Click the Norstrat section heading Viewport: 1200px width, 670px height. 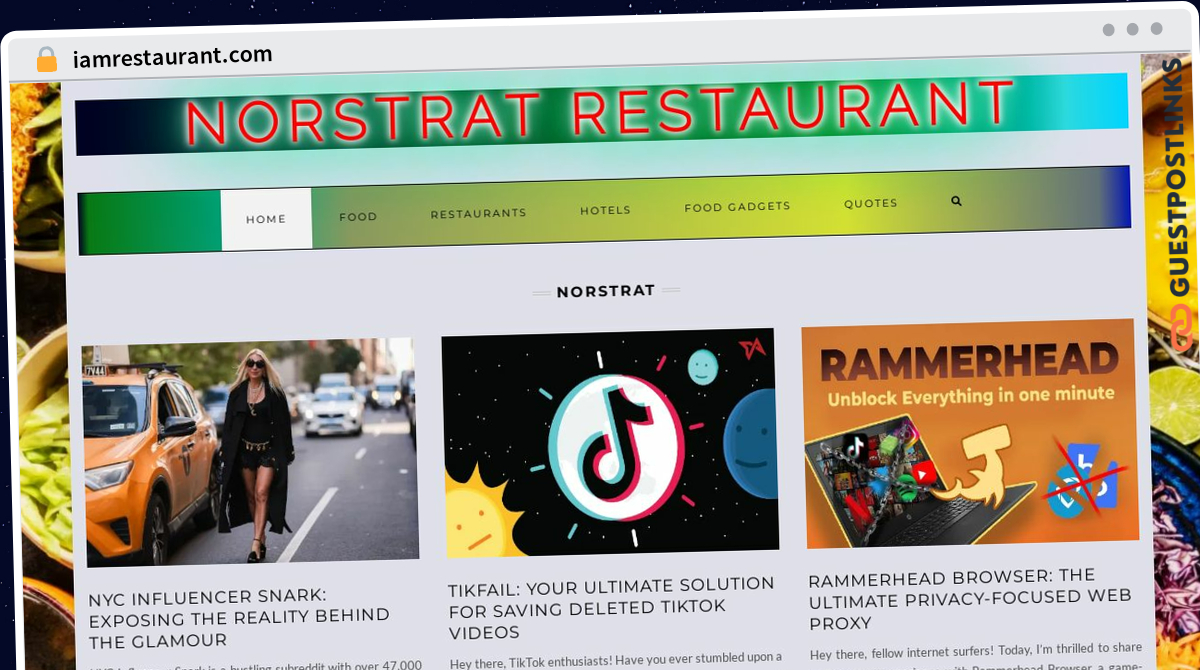click(x=605, y=291)
